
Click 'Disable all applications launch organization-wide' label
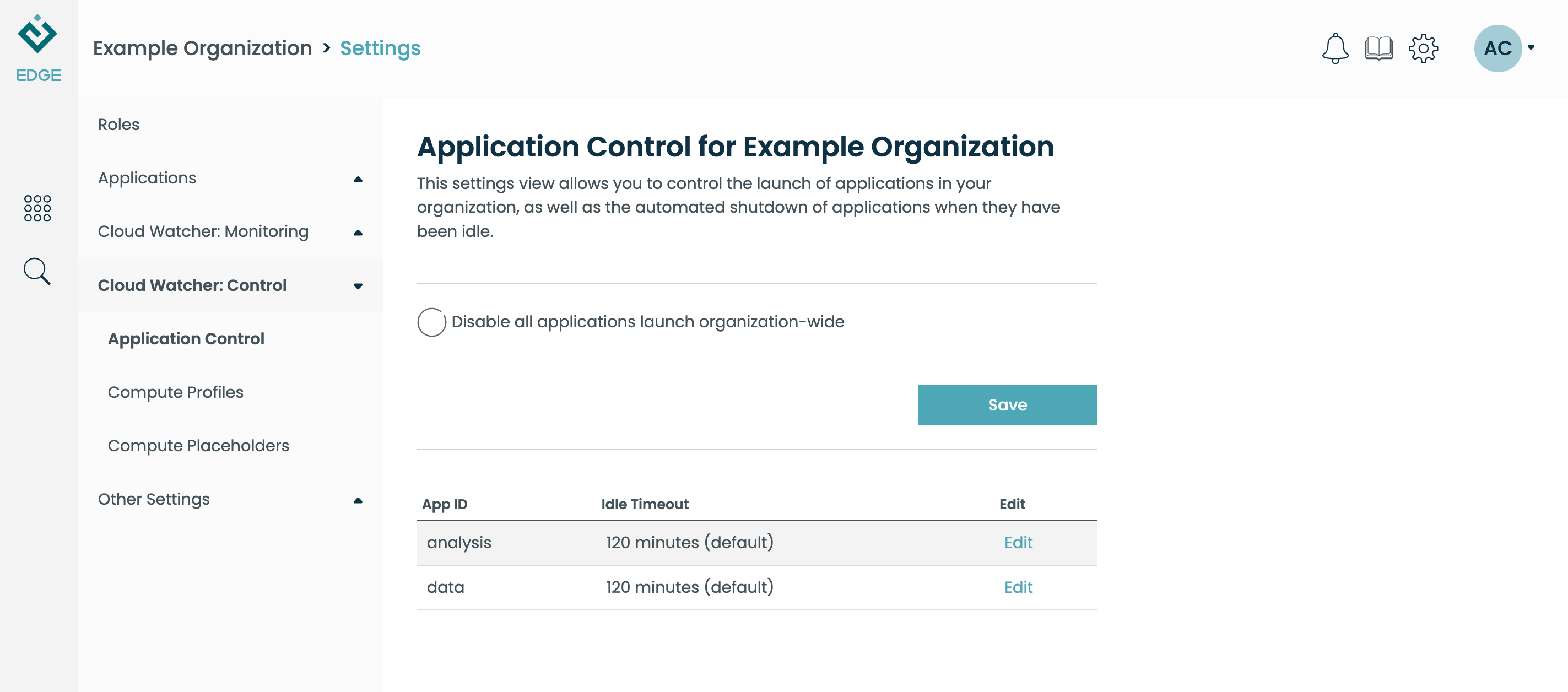(648, 321)
